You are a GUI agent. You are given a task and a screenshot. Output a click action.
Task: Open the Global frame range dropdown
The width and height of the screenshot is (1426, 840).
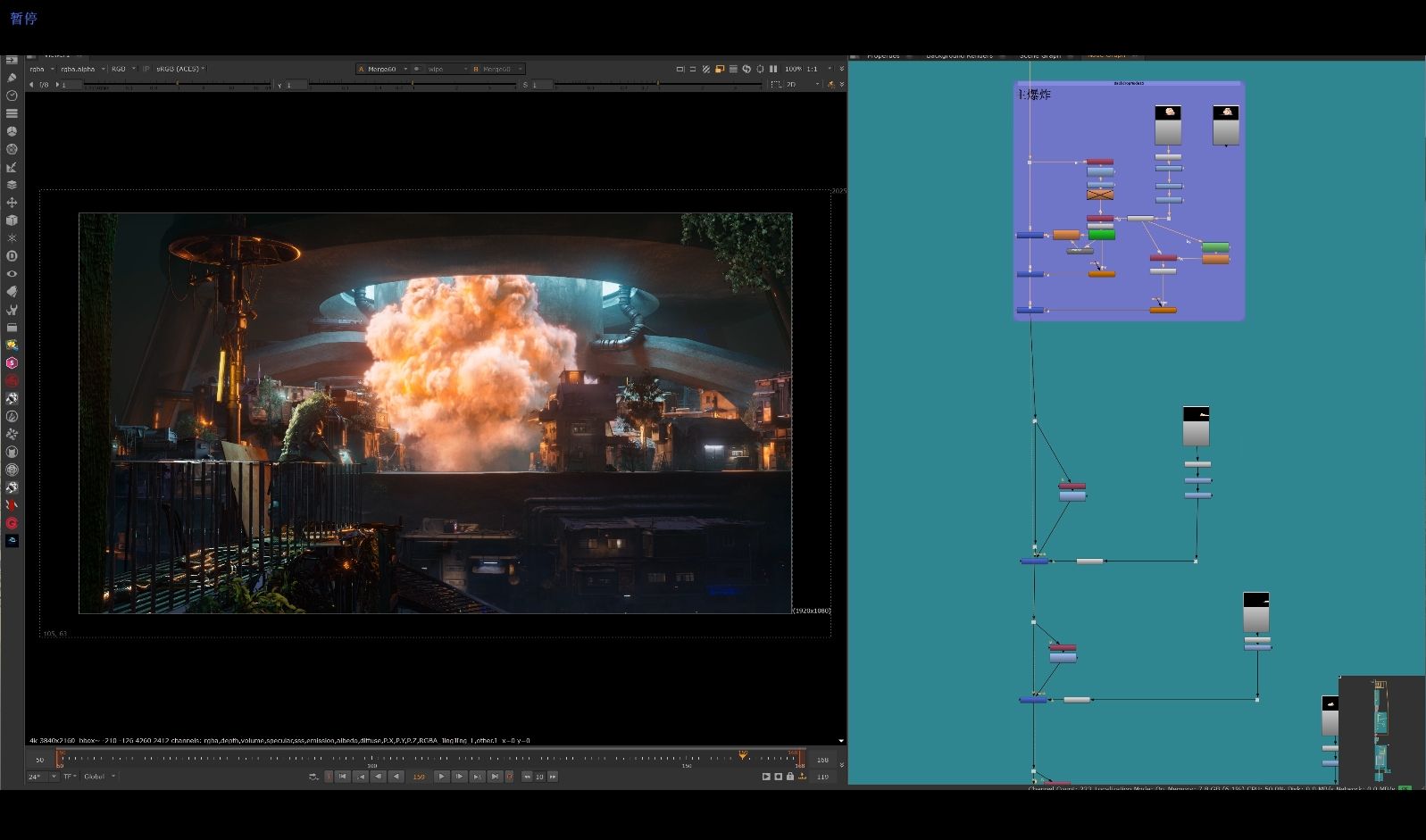(100, 777)
